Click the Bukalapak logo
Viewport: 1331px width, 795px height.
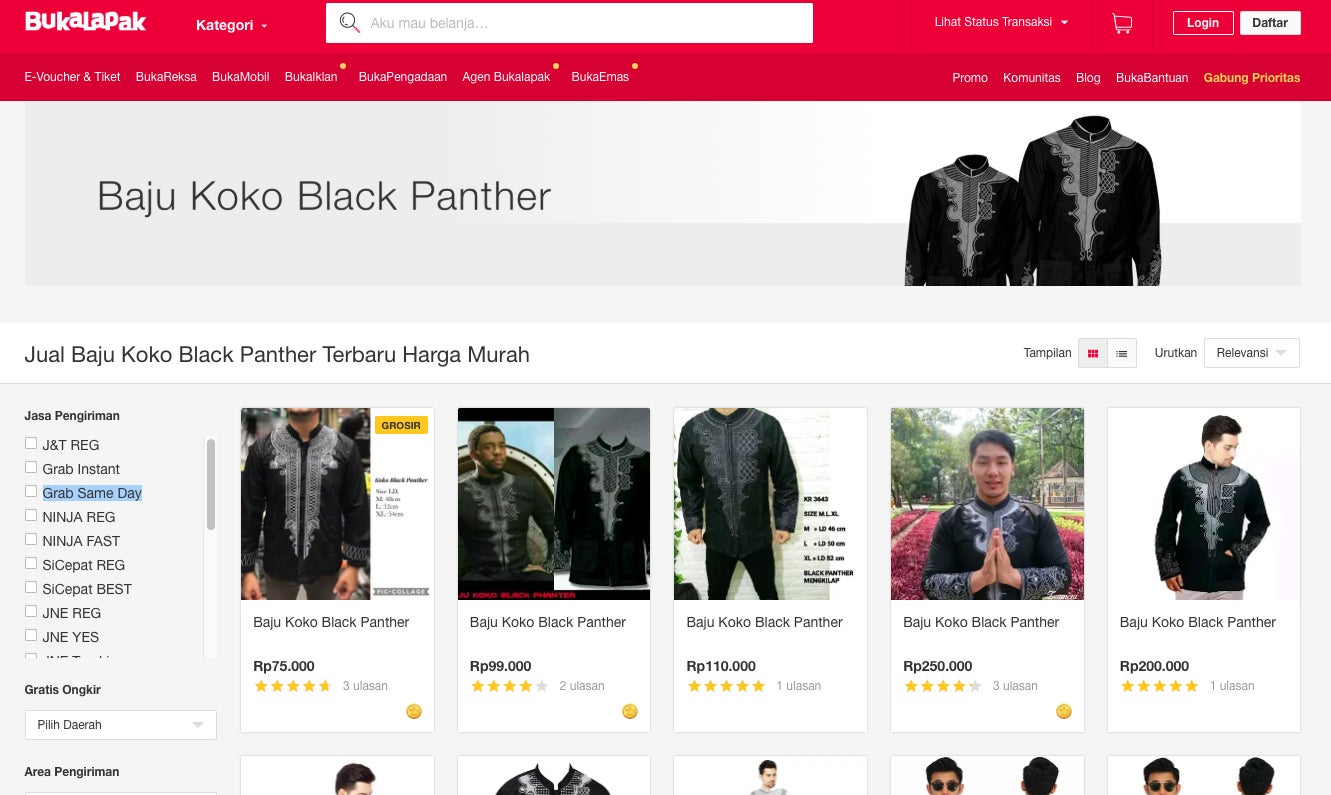tap(86, 22)
